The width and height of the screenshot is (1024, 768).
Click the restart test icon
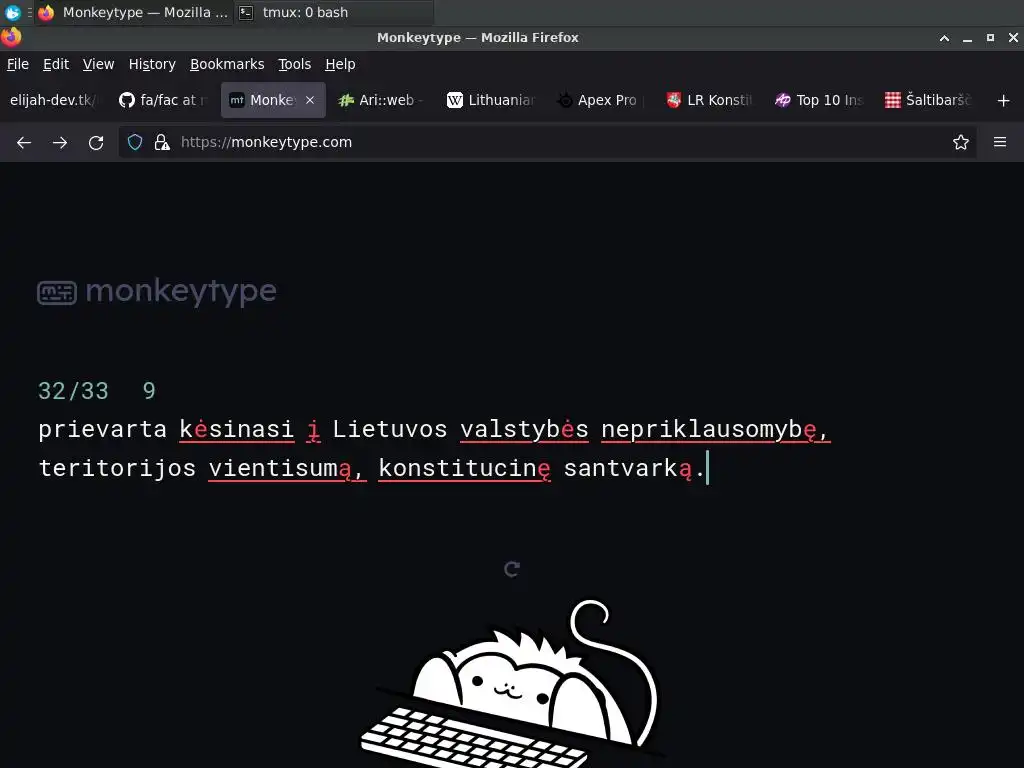512,569
